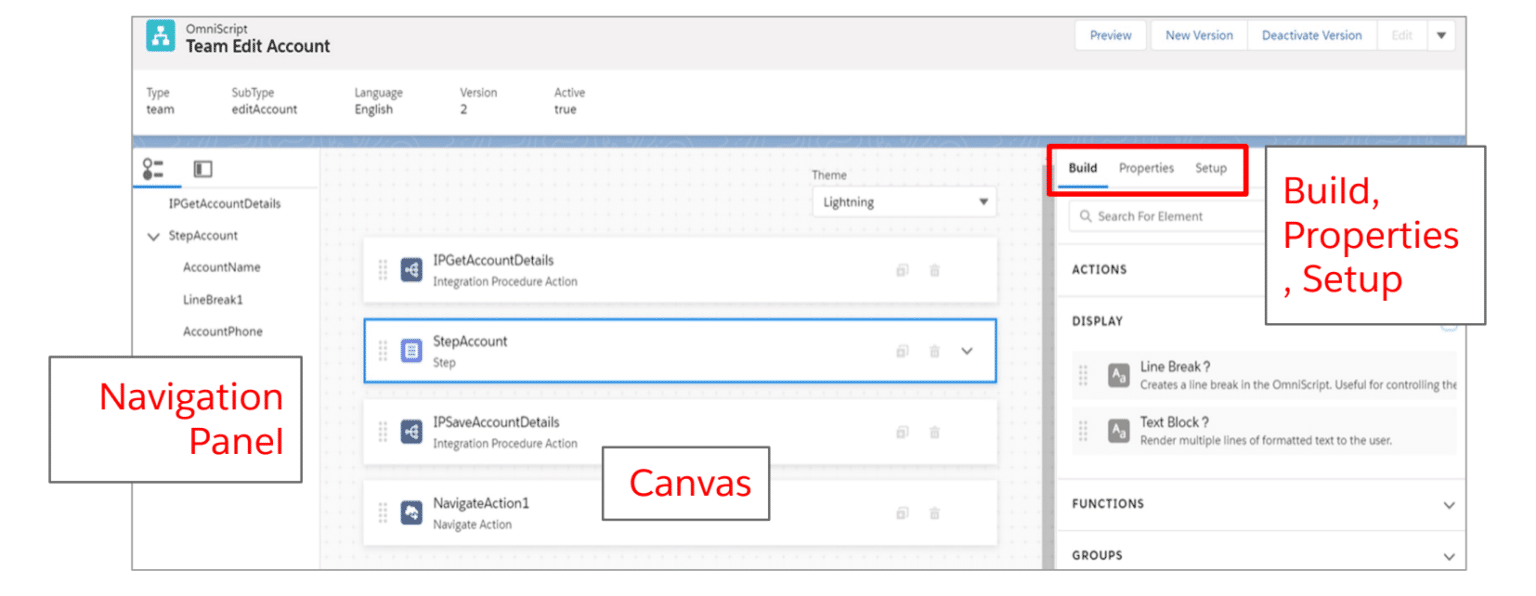
Task: Delete the NavigateAction1 element
Action: (934, 513)
